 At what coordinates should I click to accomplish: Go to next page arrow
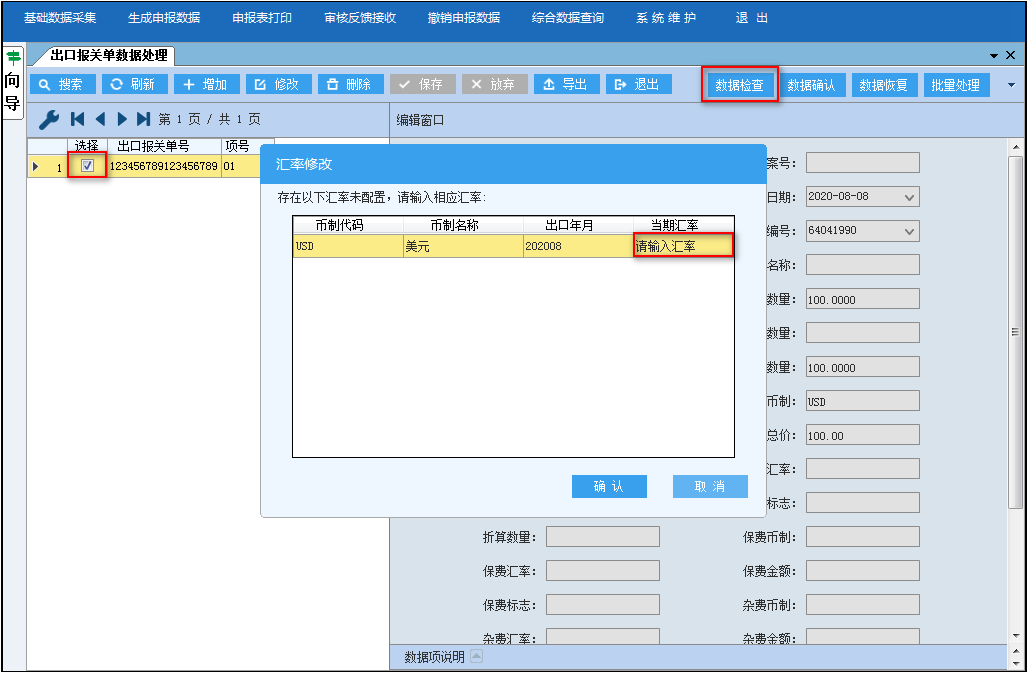coord(123,120)
